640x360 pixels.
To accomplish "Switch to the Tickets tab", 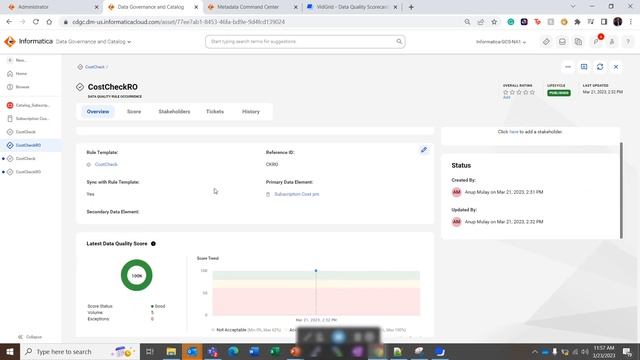I will click(x=215, y=111).
